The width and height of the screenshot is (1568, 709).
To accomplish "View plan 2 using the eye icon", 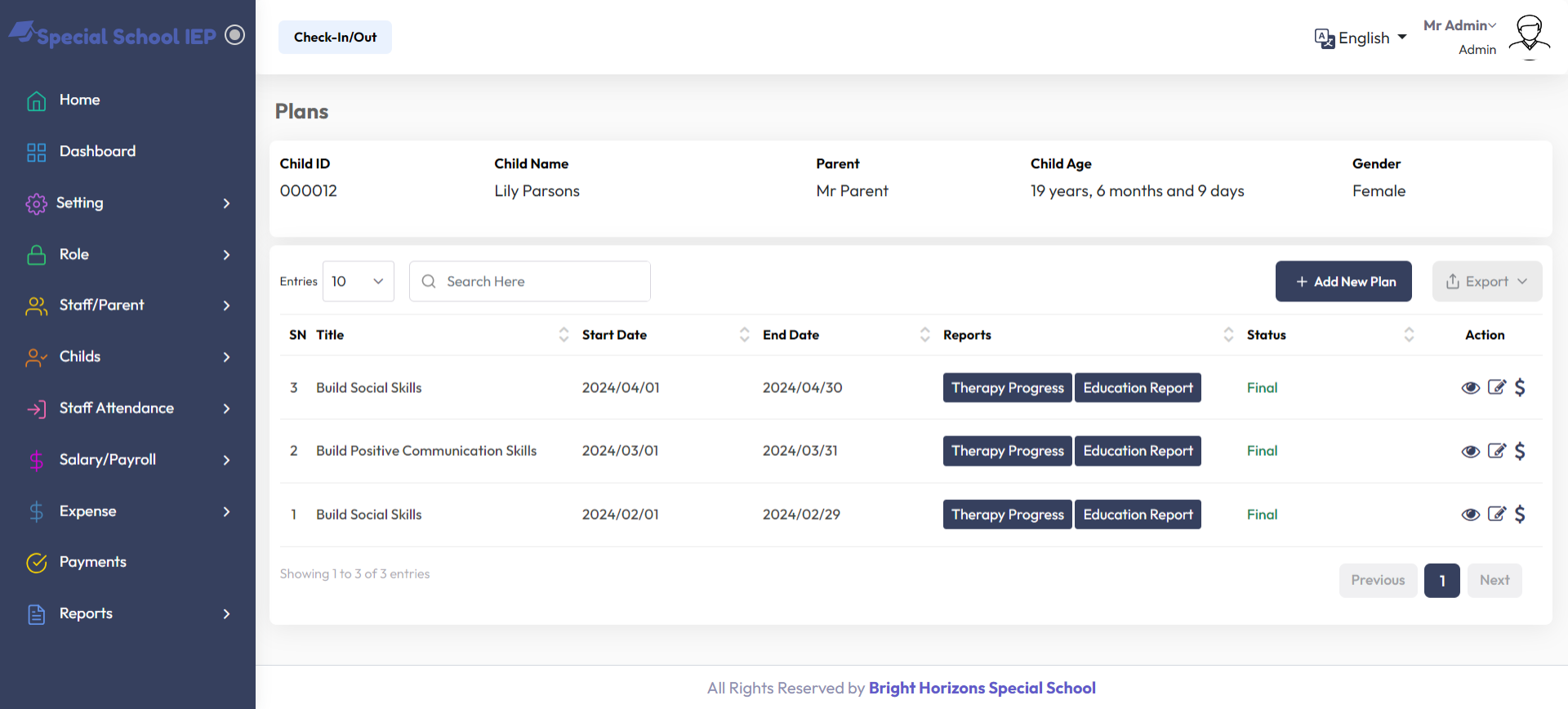I will point(1470,452).
